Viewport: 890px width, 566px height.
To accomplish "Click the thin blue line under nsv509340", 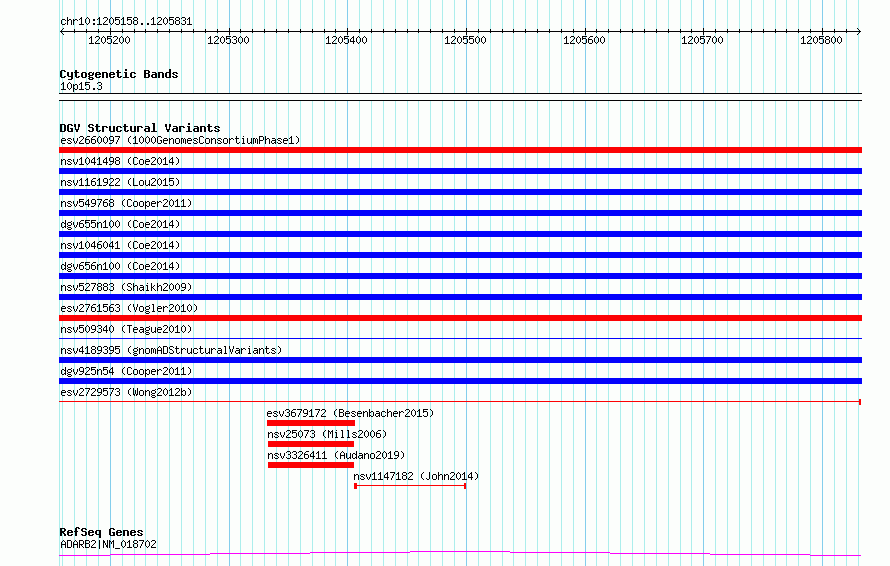I will [460, 339].
